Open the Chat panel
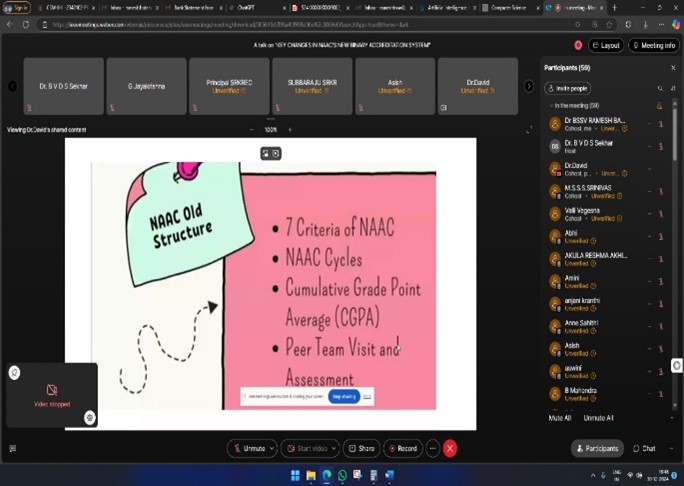 click(x=644, y=449)
